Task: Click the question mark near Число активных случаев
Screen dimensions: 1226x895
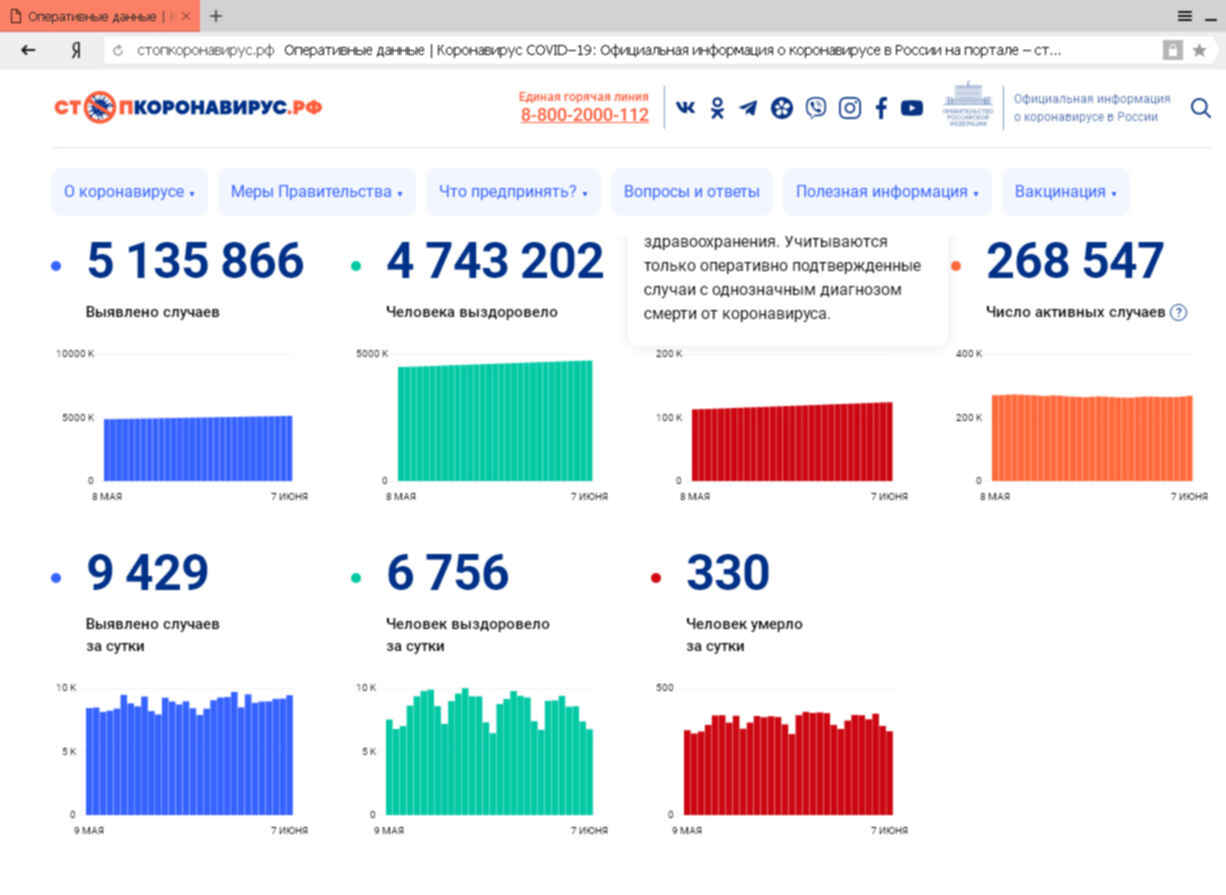Action: (1178, 313)
